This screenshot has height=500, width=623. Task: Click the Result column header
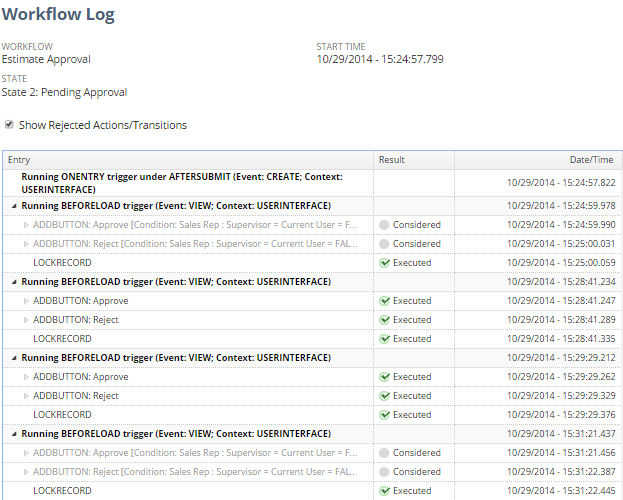pos(414,160)
